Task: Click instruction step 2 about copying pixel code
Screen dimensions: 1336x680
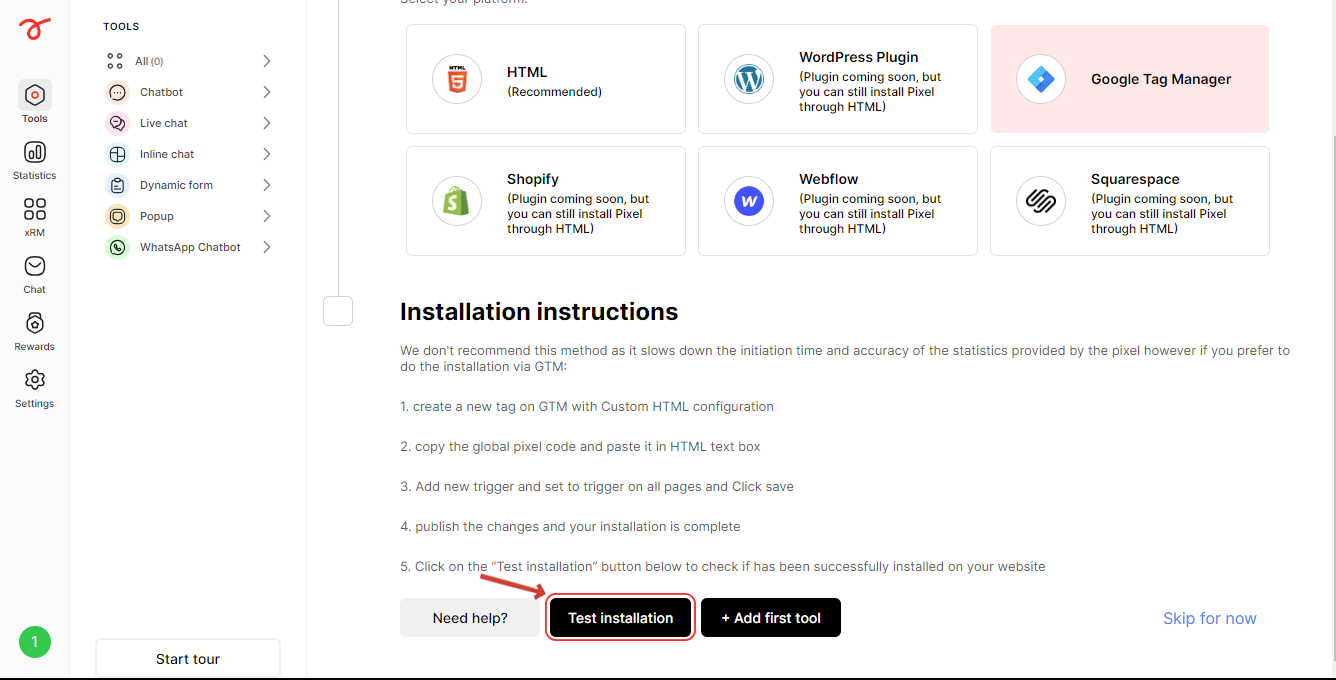Action: [581, 447]
